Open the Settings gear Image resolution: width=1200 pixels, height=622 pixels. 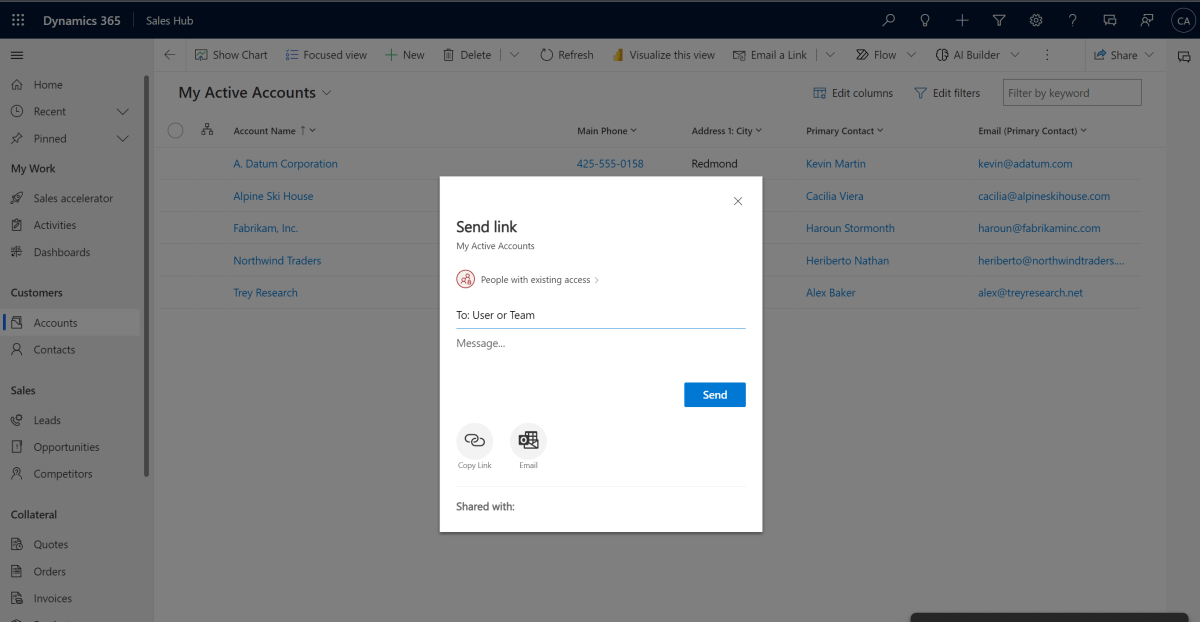pyautogui.click(x=1036, y=20)
